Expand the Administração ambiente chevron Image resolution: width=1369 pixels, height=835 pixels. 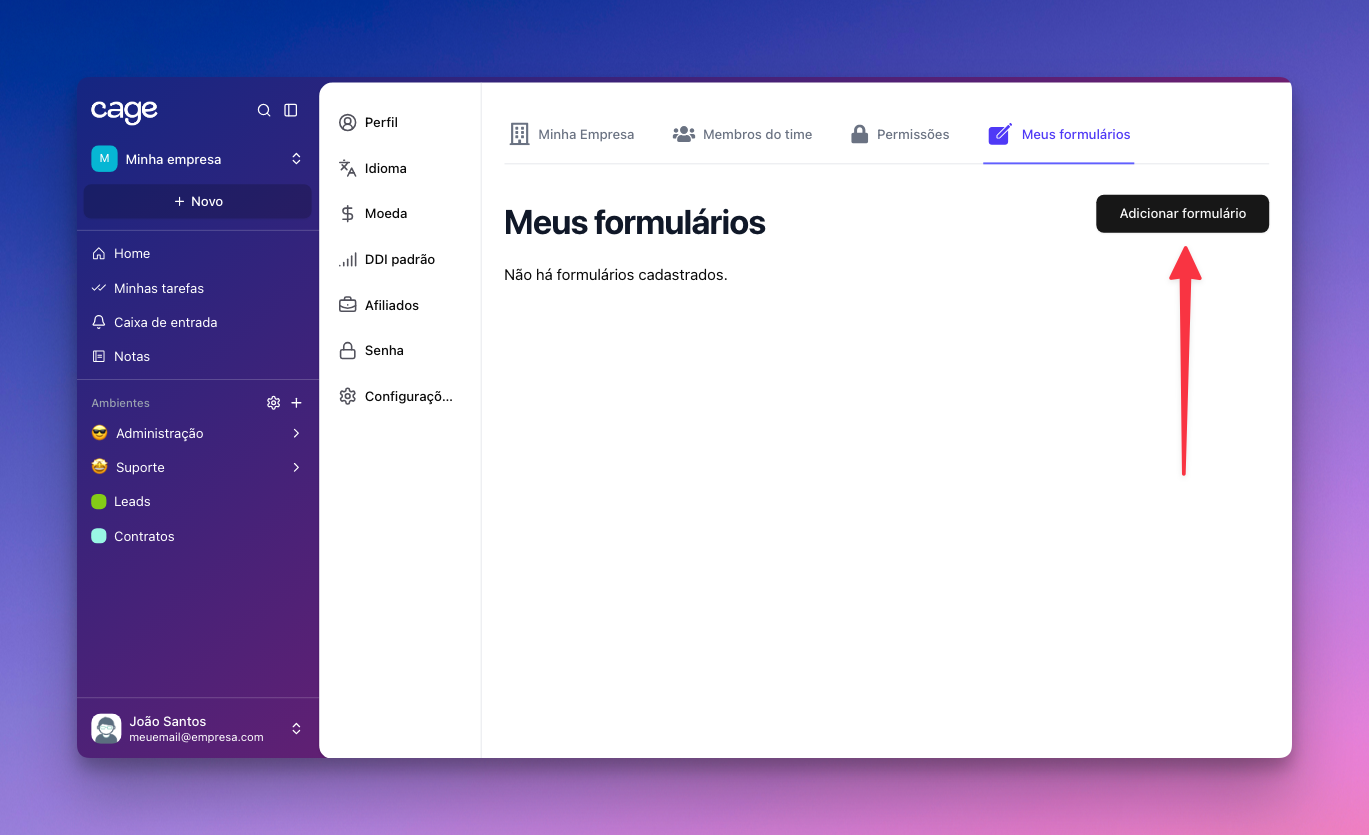click(296, 433)
